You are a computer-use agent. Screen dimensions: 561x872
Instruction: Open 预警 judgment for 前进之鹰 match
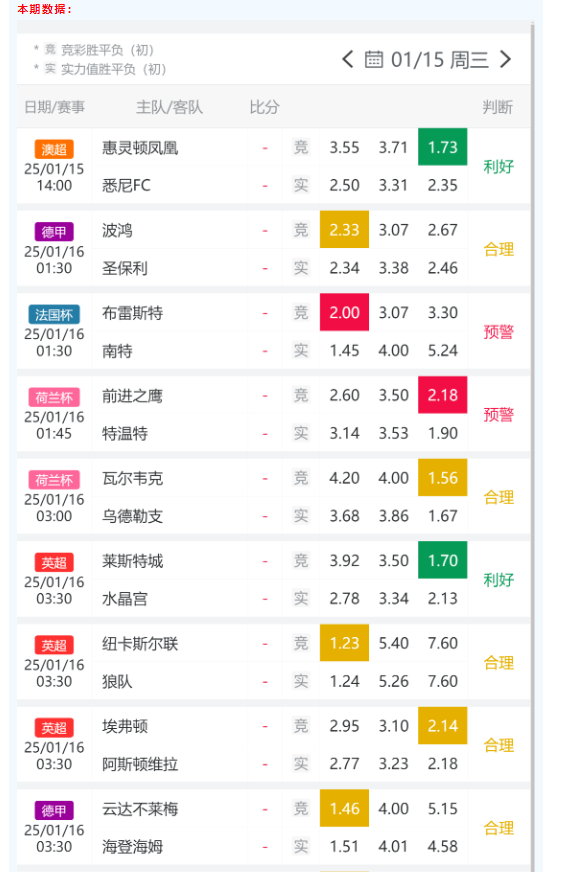coord(499,414)
